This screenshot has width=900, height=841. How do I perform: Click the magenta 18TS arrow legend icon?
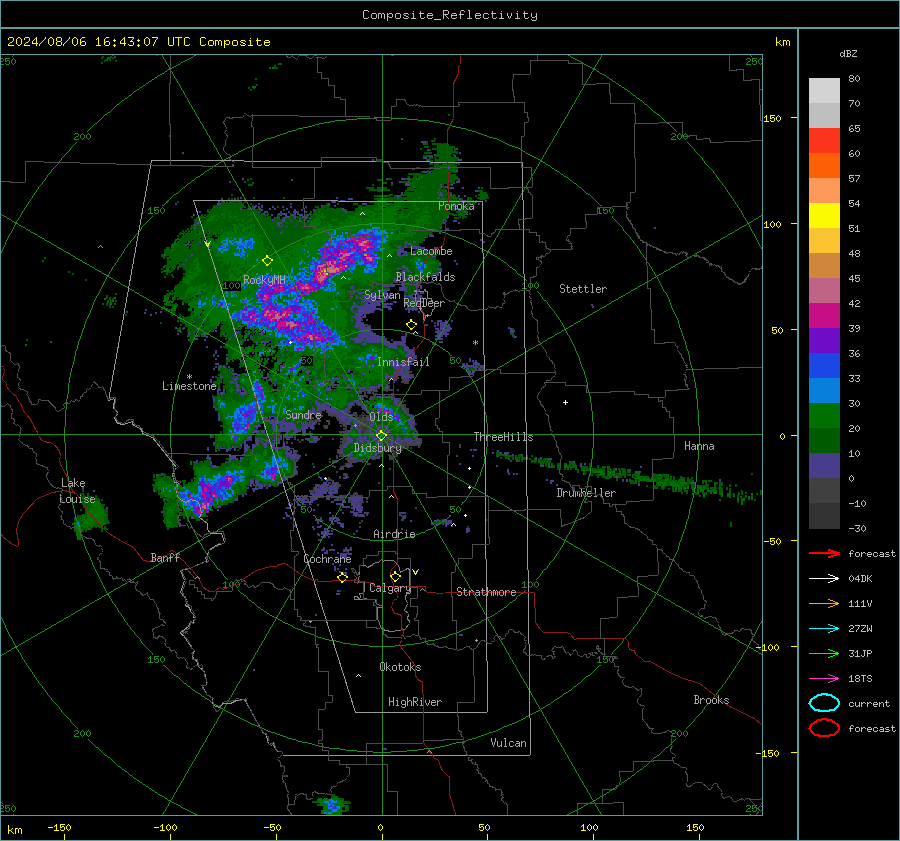824,679
